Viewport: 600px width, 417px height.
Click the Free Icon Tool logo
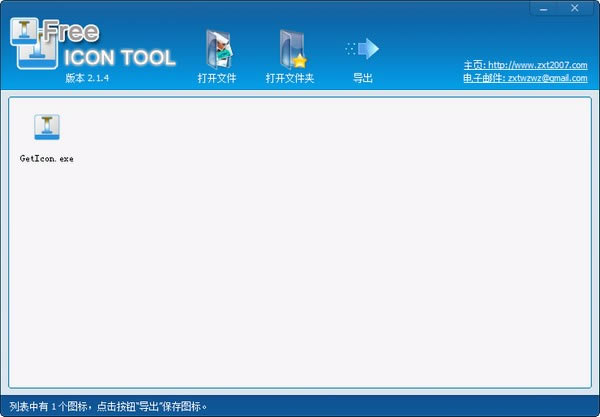93,44
